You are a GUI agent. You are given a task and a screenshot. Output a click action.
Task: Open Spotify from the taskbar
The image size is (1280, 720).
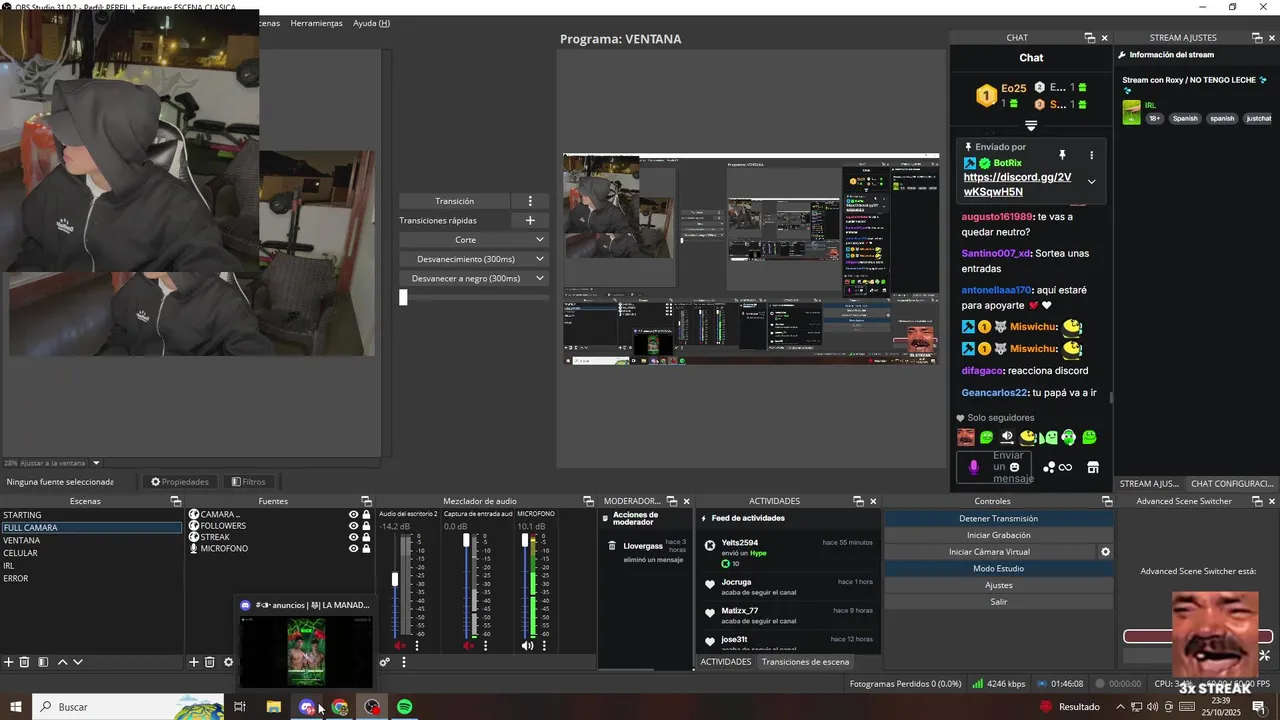[x=404, y=707]
